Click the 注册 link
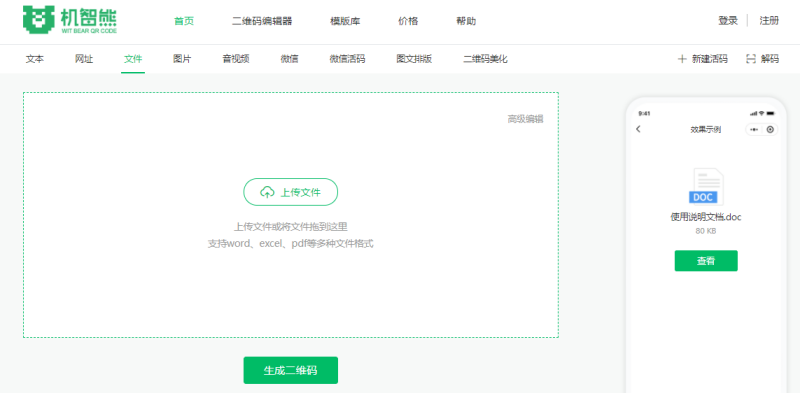Viewport: 800px width, 393px height. pos(769,20)
